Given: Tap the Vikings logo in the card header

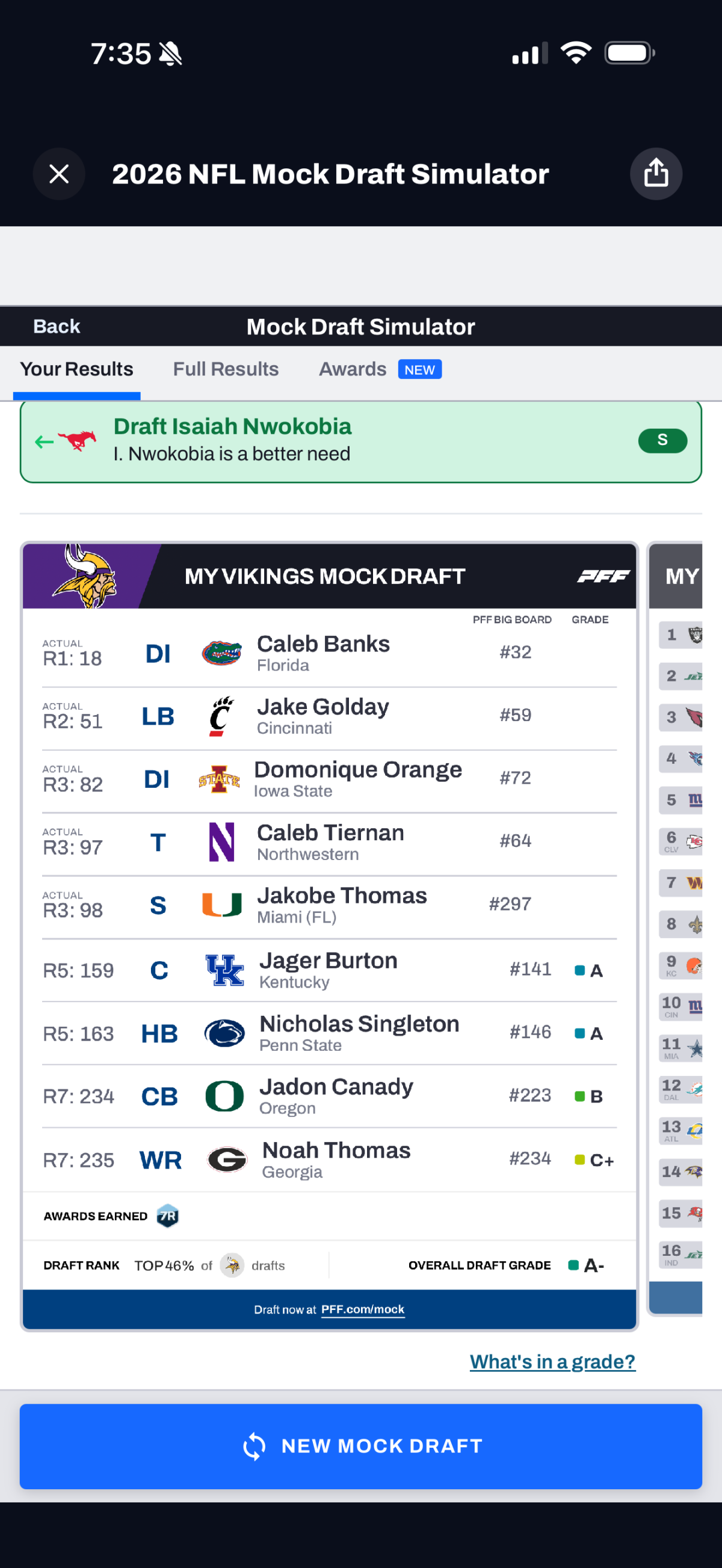Looking at the screenshot, I should pos(85,576).
